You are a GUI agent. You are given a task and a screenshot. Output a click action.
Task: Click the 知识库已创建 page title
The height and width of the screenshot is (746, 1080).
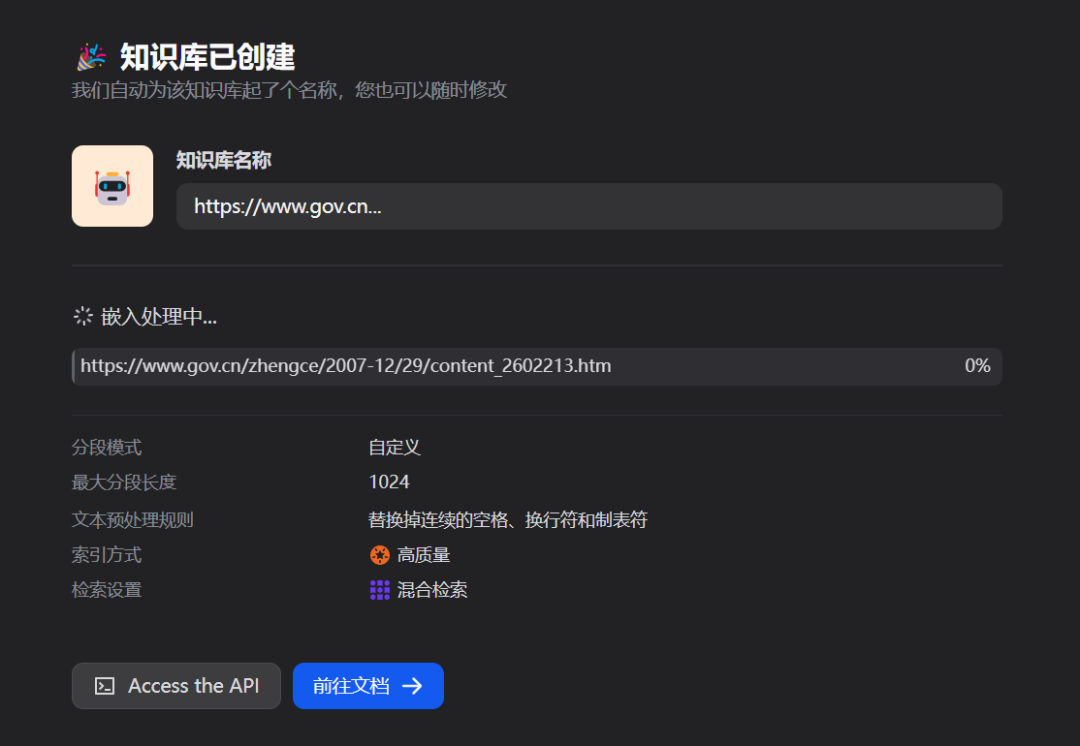tap(208, 56)
